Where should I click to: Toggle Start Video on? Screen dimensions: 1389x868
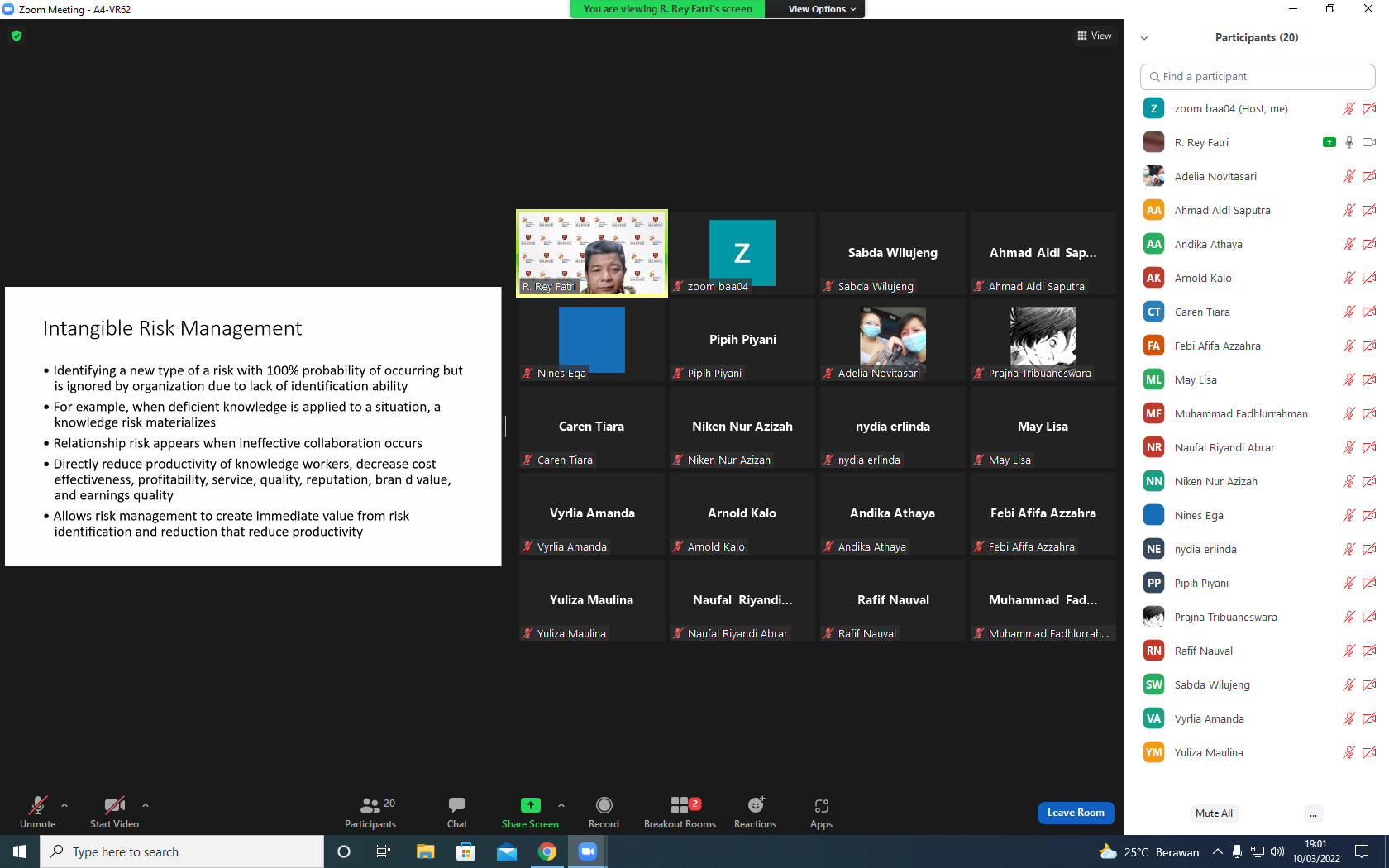pyautogui.click(x=114, y=812)
